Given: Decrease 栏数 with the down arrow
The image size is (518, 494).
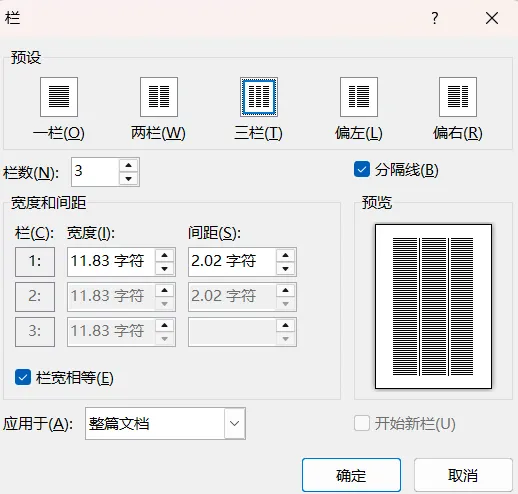Looking at the screenshot, I should pos(129,178).
